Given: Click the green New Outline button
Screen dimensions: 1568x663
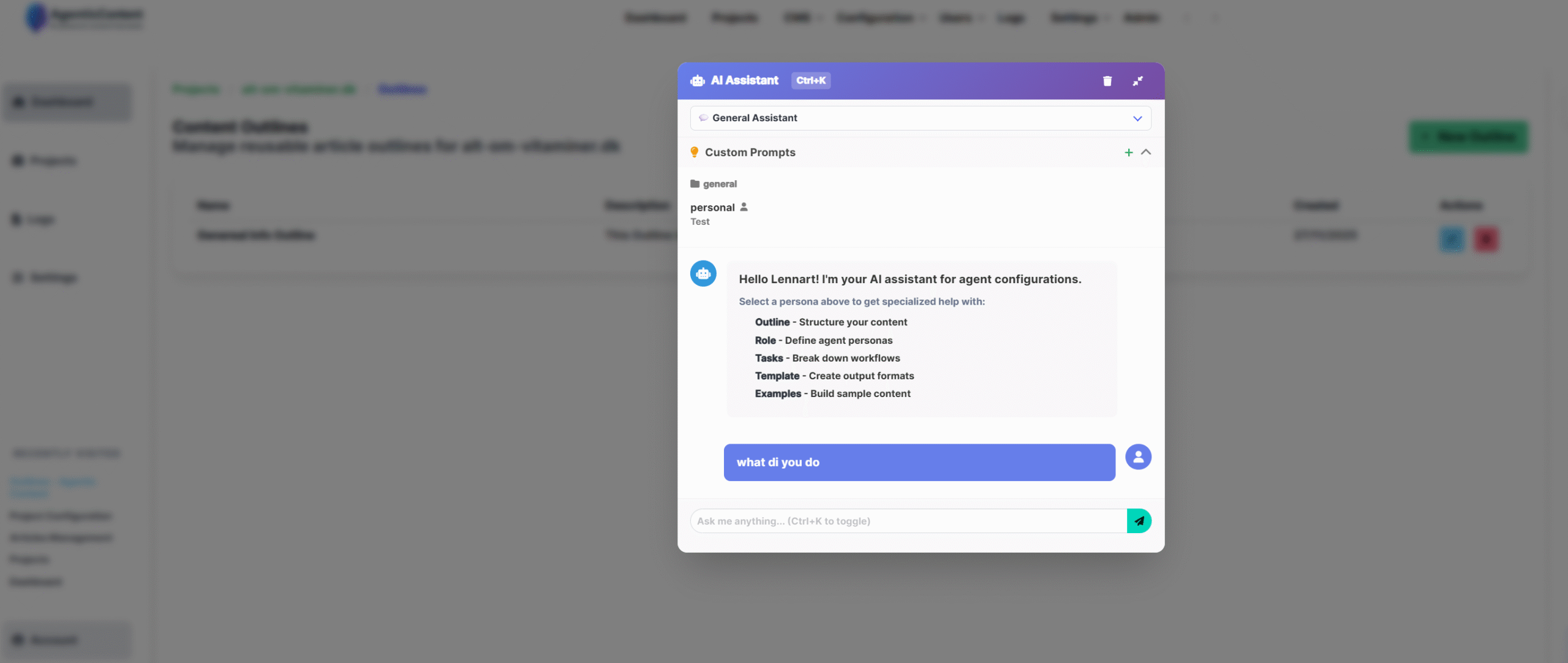Looking at the screenshot, I should pyautogui.click(x=1468, y=137).
